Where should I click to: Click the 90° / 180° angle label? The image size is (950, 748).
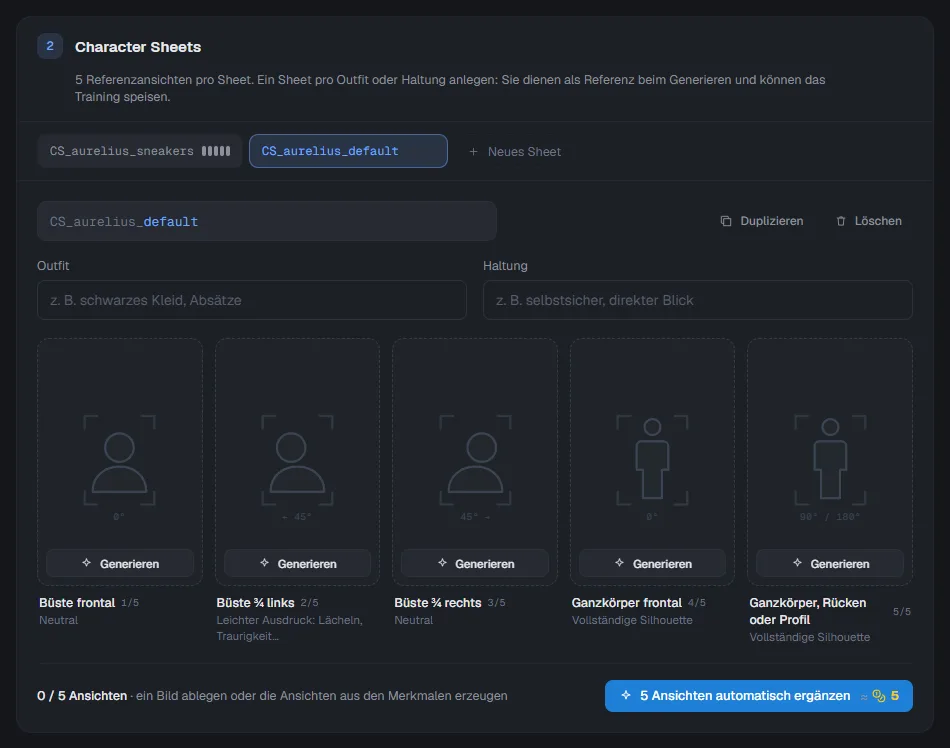pos(830,517)
